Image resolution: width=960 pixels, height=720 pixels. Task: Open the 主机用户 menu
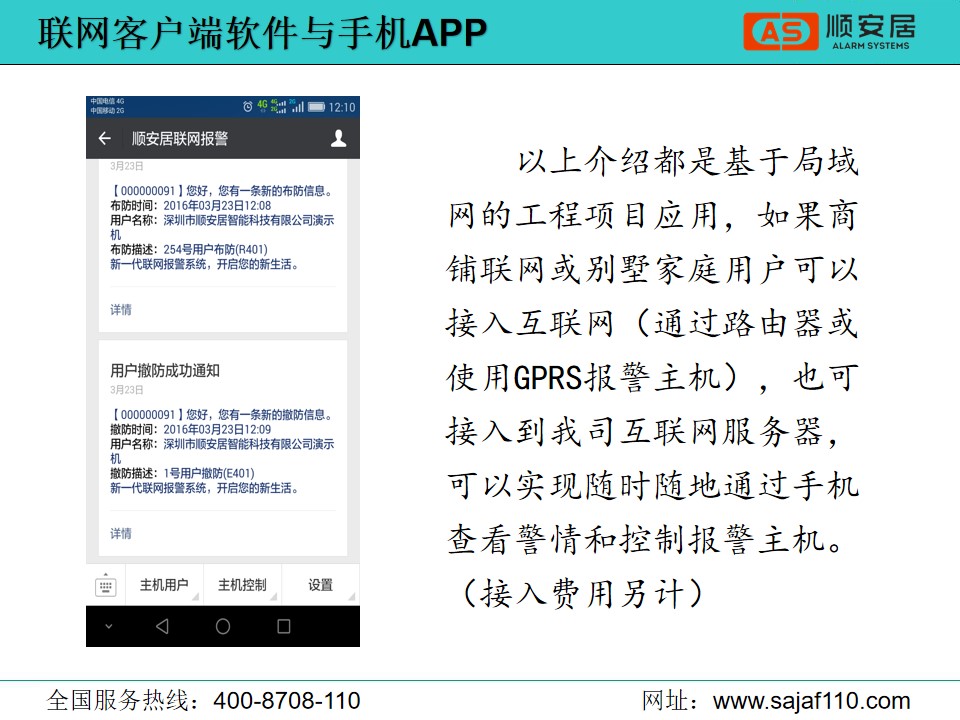pos(164,586)
